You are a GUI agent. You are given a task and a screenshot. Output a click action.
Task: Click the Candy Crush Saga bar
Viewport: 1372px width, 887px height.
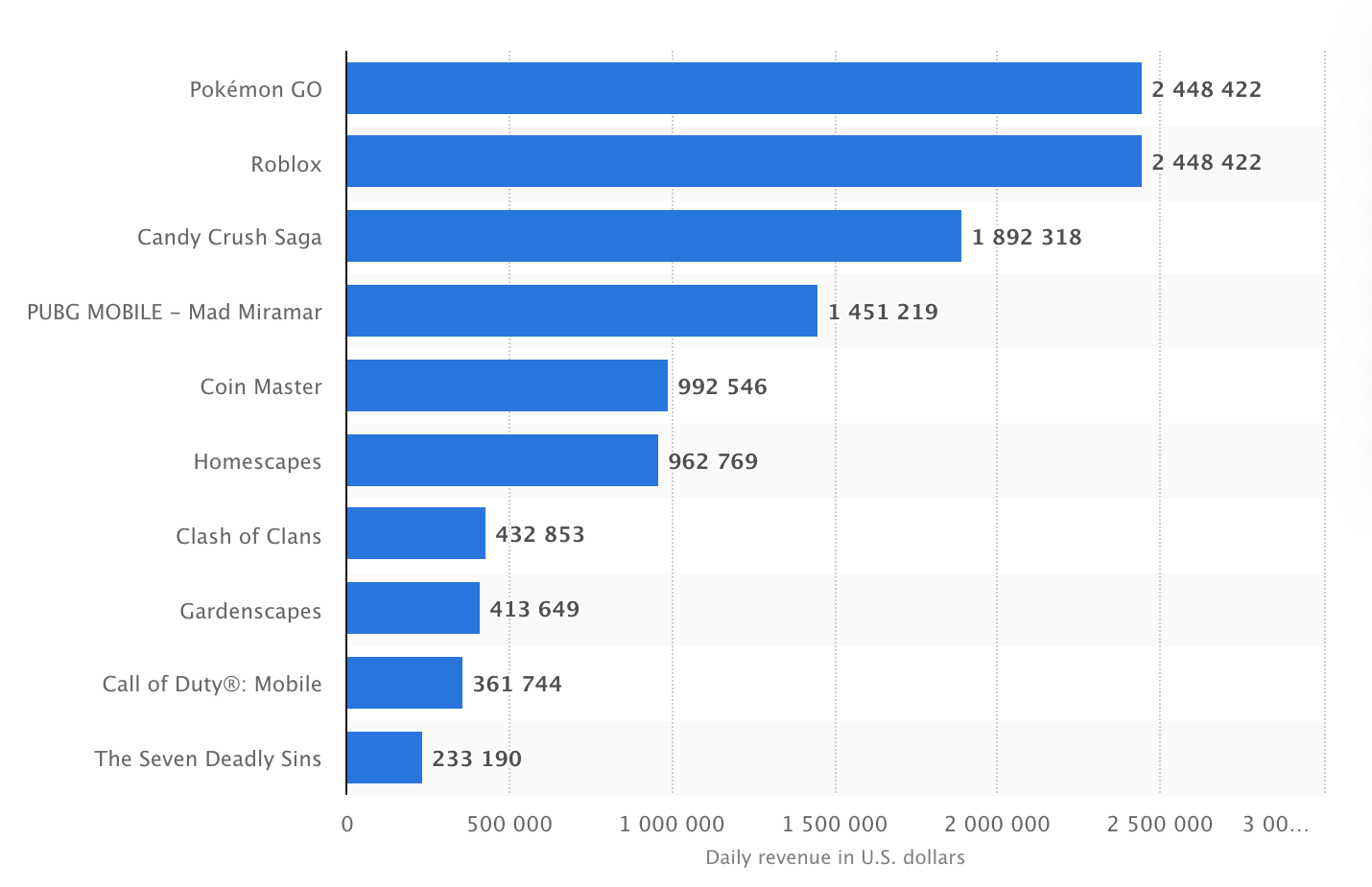point(652,237)
